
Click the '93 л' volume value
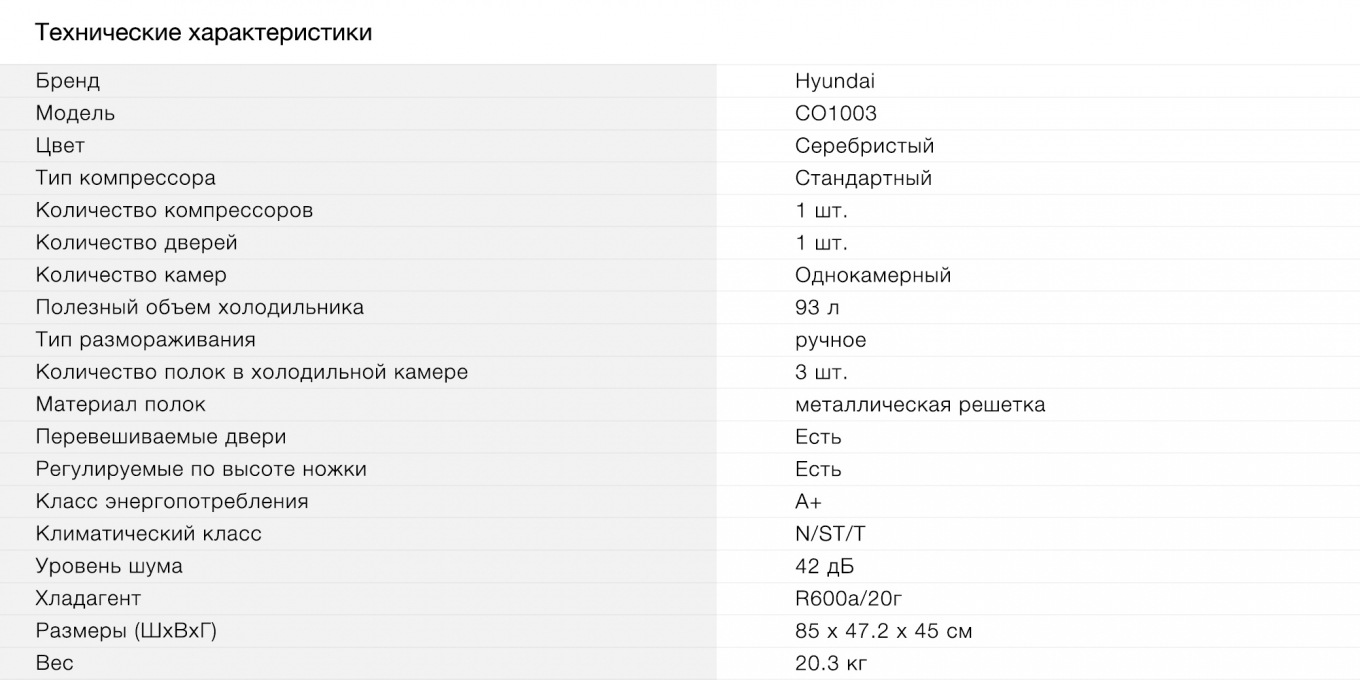(x=818, y=307)
